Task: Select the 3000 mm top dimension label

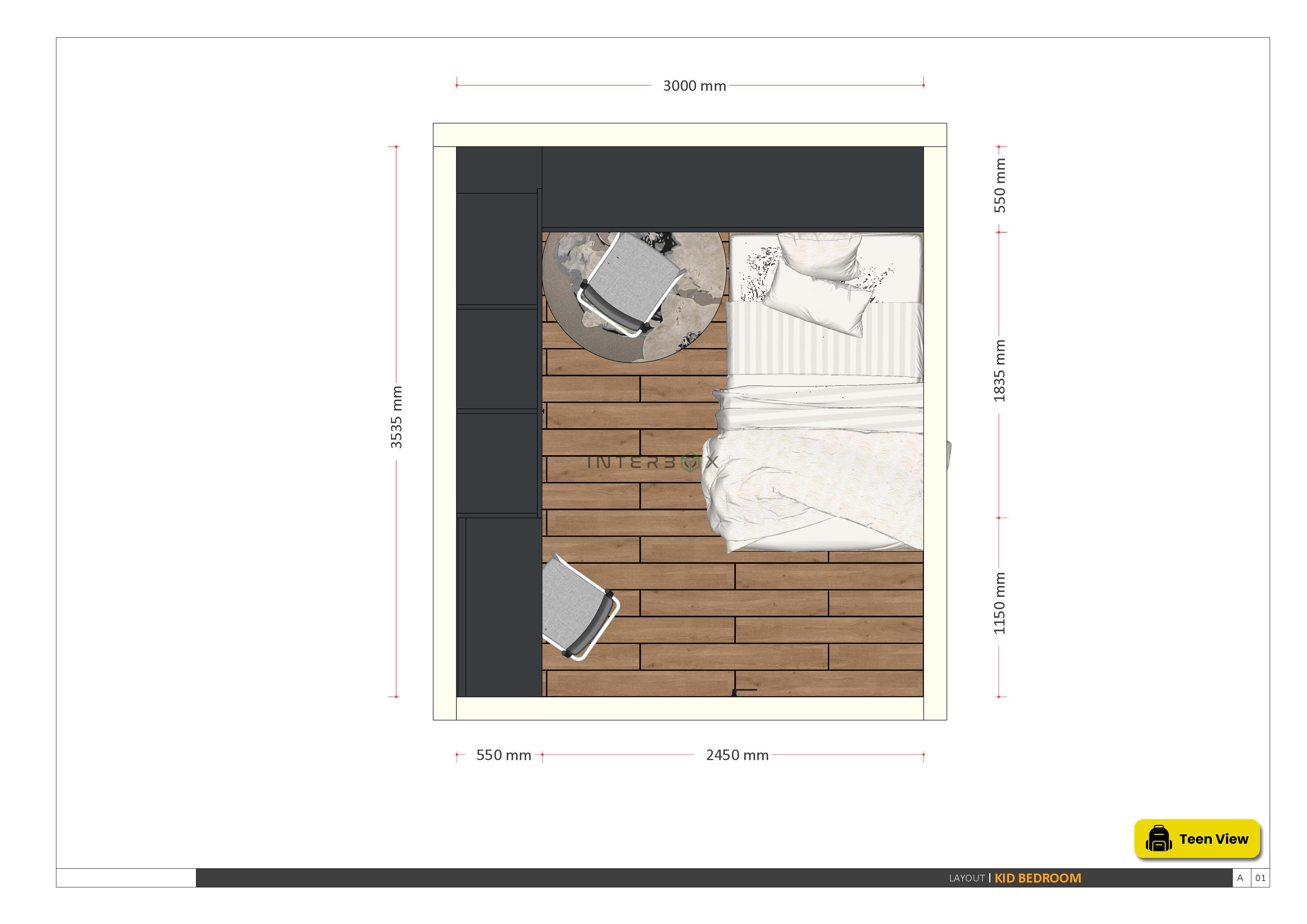Action: point(695,86)
